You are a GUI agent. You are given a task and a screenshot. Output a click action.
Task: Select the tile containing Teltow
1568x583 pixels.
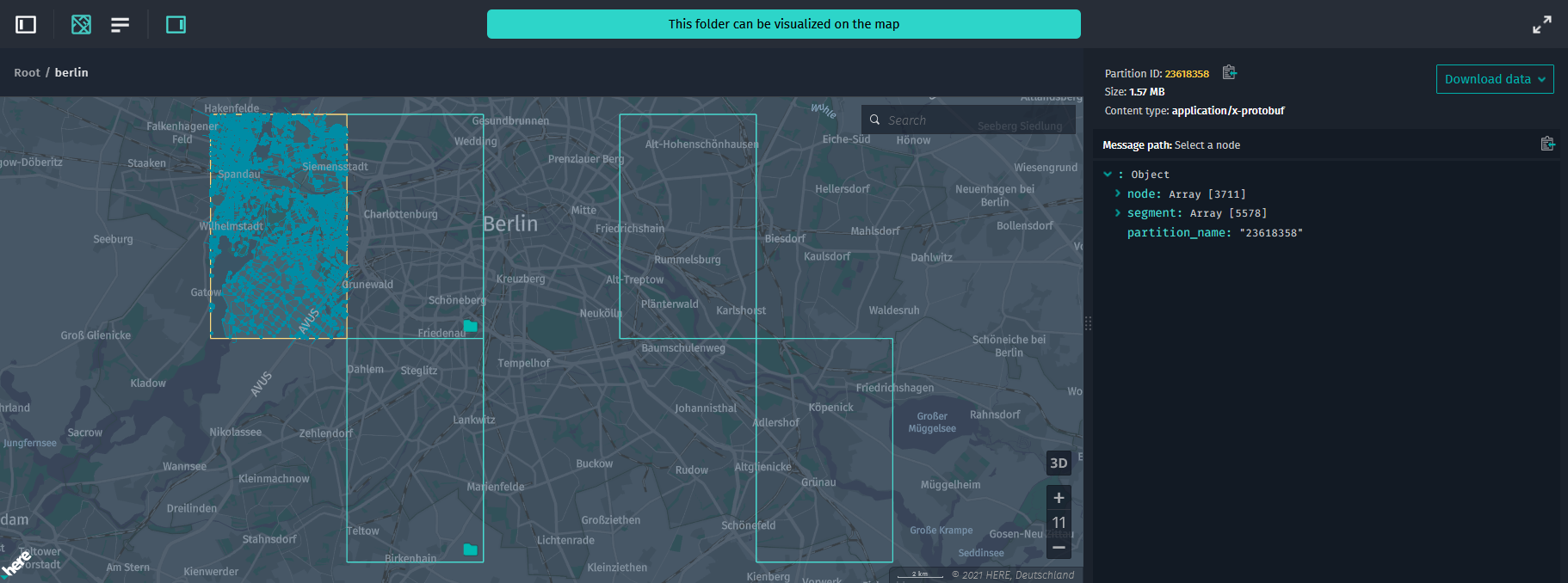tap(415, 450)
